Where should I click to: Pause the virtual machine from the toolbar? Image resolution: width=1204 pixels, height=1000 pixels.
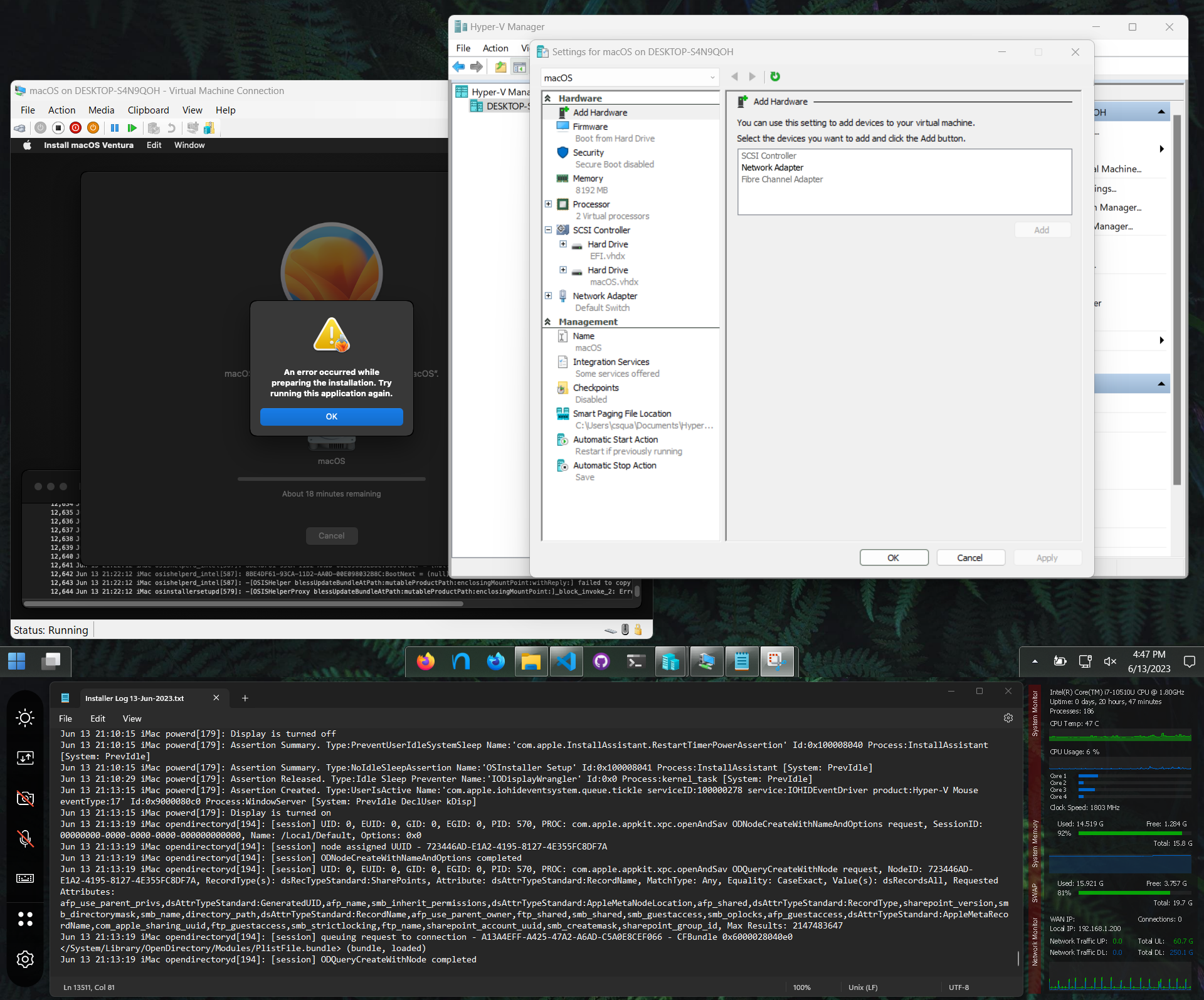tap(115, 128)
